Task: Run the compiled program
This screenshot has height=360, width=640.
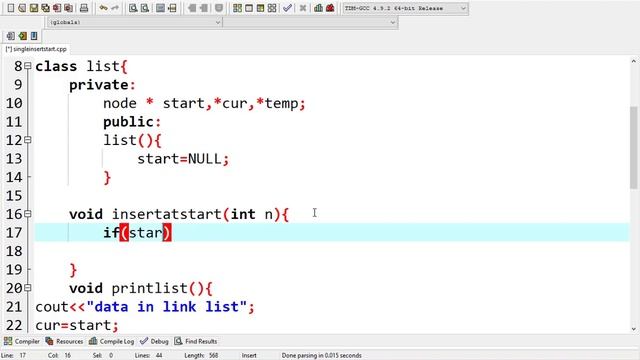Action: (x=249, y=8)
